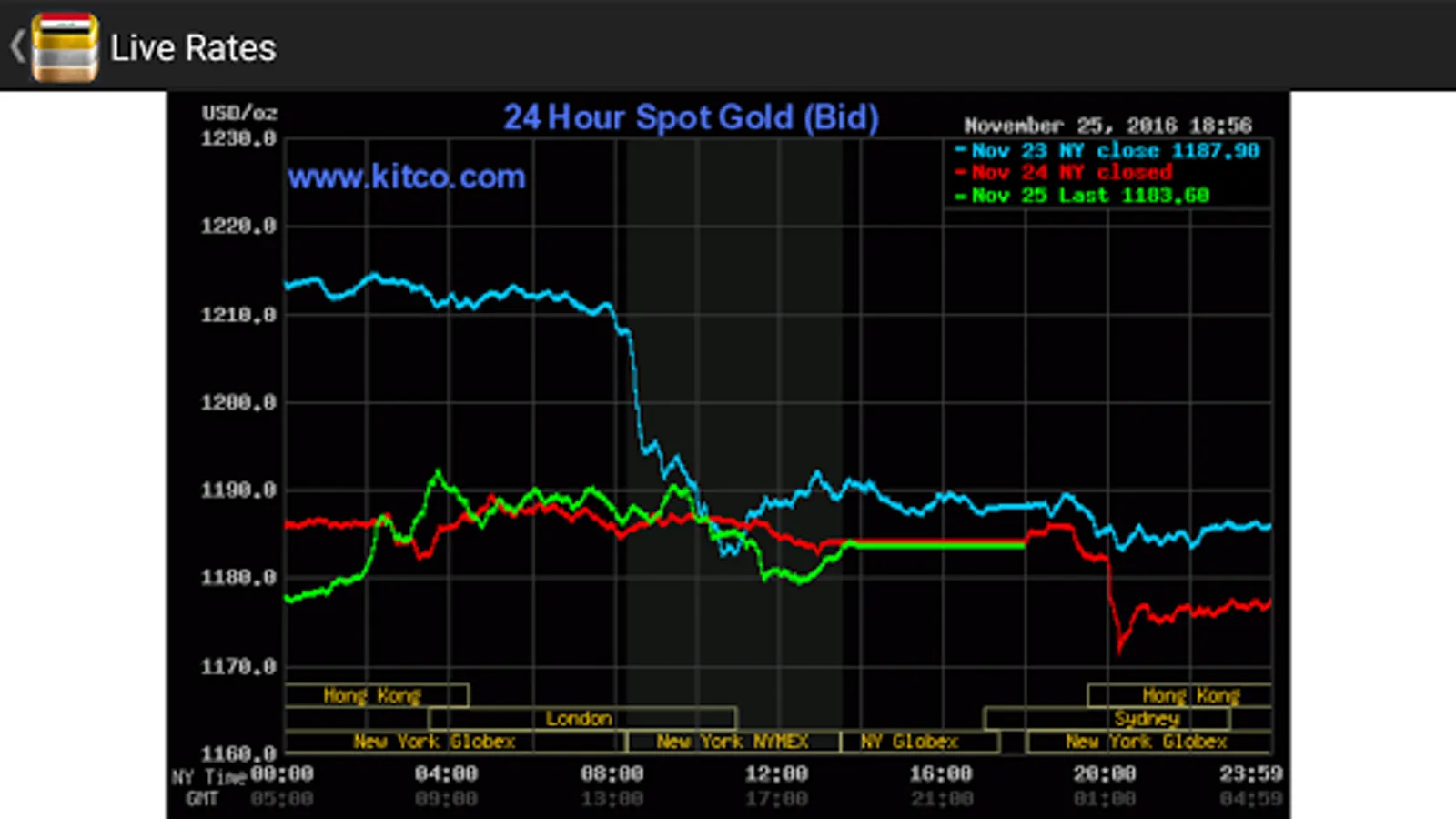
Task: Tap the 1180.0 price label
Action: click(238, 578)
